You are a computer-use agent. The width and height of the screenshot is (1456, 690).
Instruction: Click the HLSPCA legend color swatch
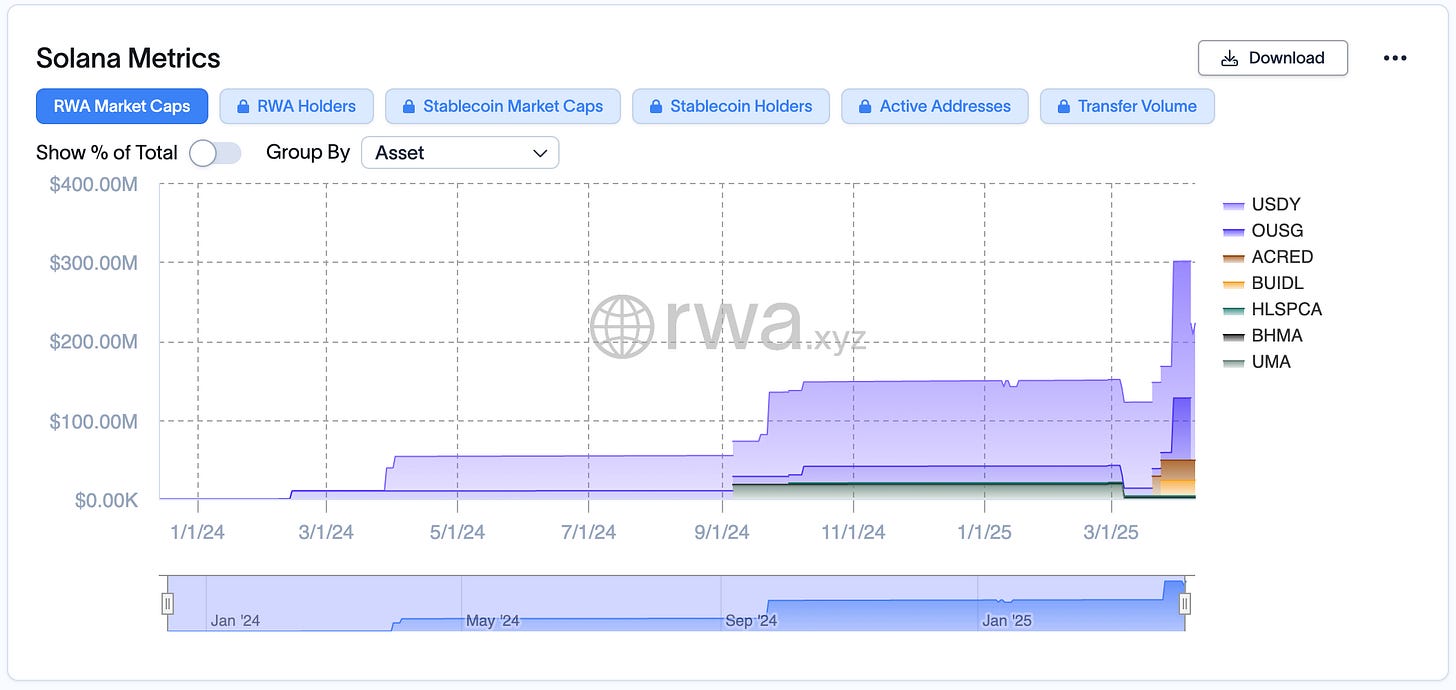point(1233,311)
